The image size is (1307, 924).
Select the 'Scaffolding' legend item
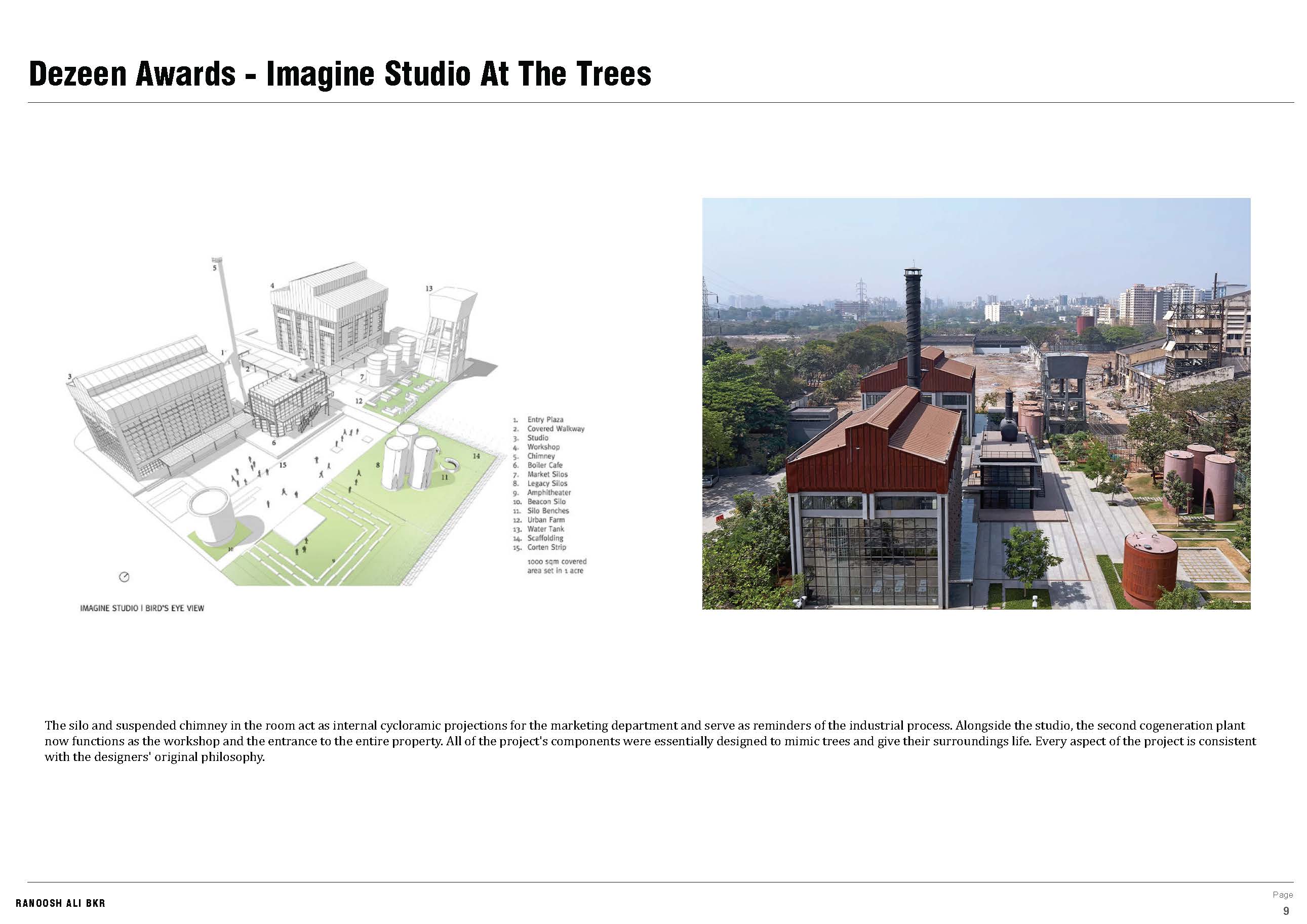(547, 539)
